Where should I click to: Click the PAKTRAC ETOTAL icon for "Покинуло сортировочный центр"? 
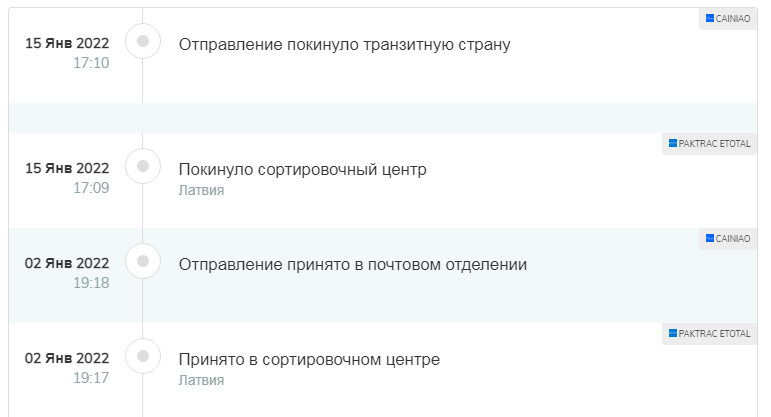click(x=674, y=143)
